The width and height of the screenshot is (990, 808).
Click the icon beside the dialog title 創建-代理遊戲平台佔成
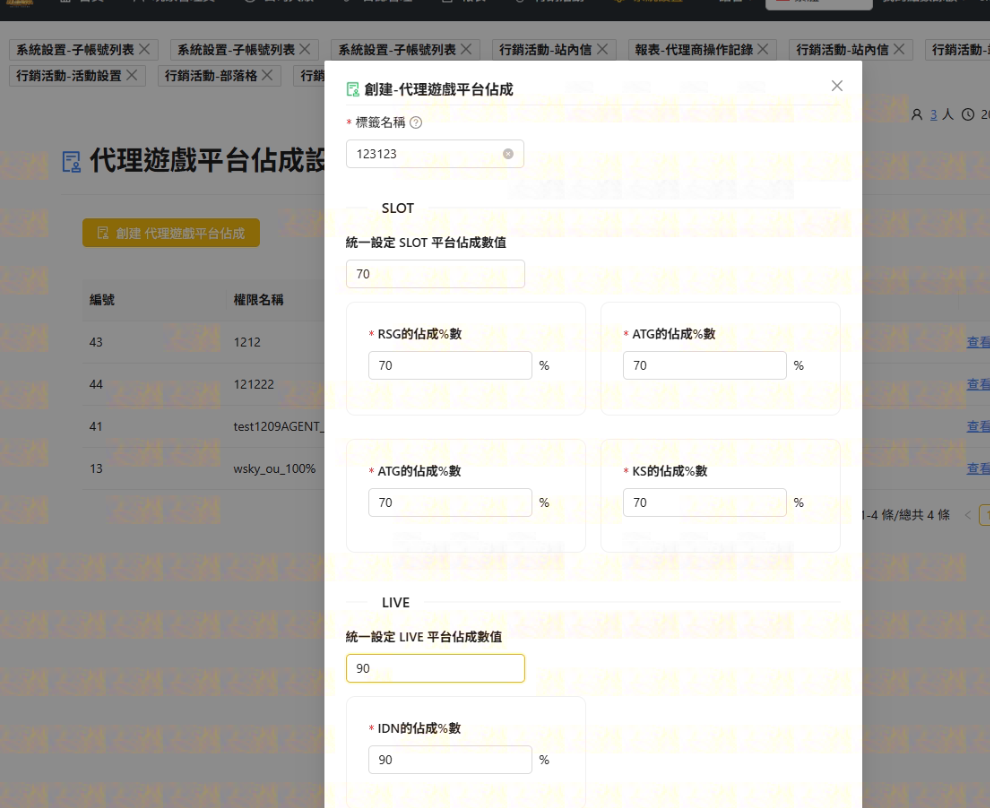[352, 90]
